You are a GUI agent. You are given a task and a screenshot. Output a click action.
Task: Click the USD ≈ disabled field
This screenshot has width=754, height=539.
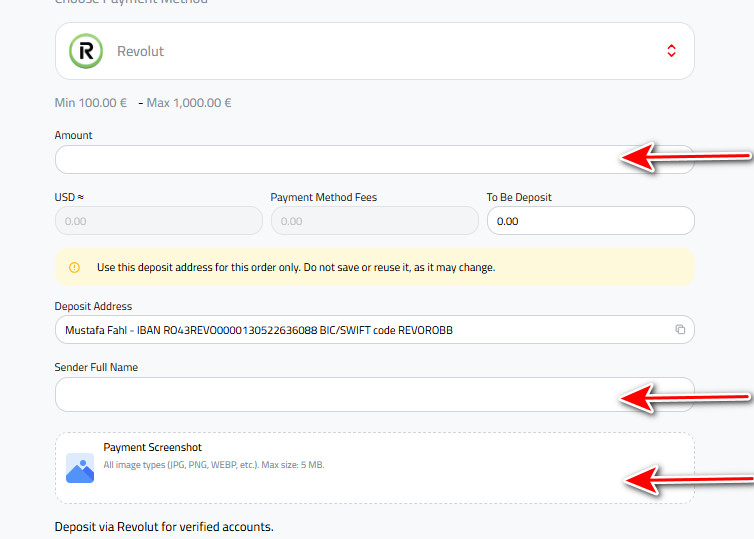159,221
